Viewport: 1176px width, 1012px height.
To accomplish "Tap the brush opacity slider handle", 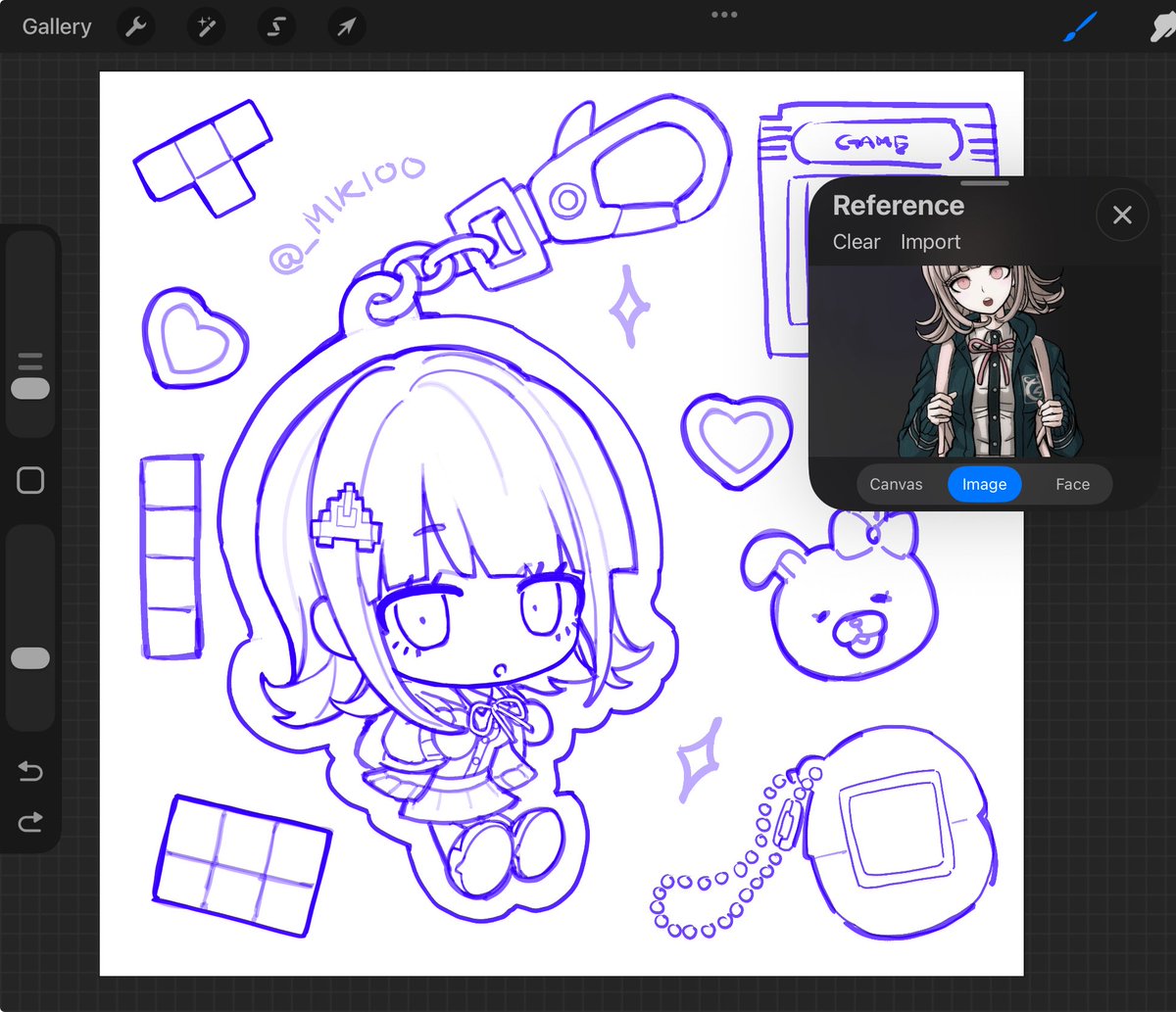I will click(30, 658).
